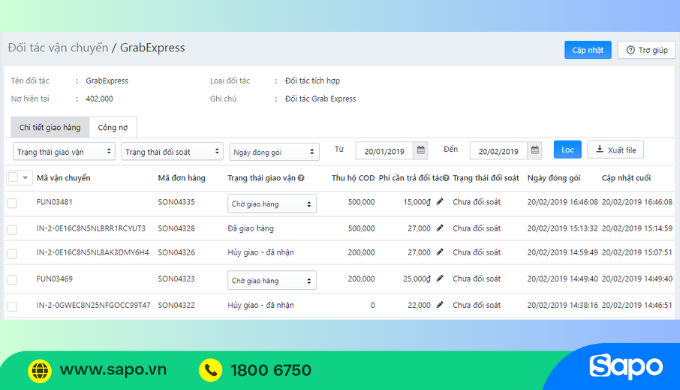Image resolution: width=680 pixels, height=390 pixels.
Task: Click the Đã giao hàng status of SON04328
Action: (x=251, y=228)
